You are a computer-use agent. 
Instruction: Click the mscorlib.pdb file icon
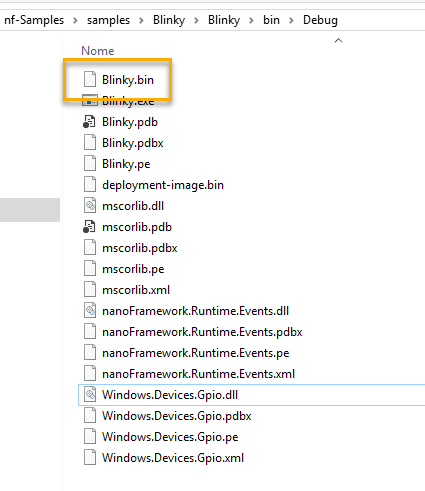(89, 227)
